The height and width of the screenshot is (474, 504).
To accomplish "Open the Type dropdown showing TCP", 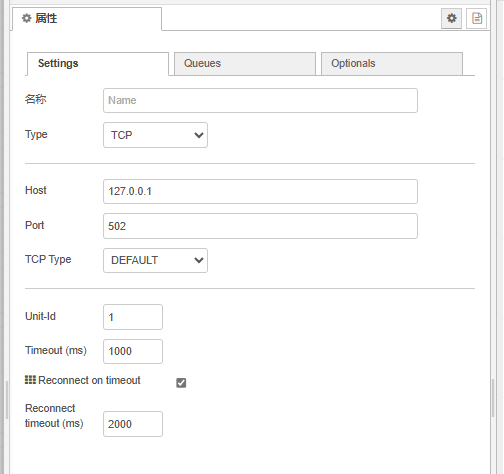I will [155, 135].
